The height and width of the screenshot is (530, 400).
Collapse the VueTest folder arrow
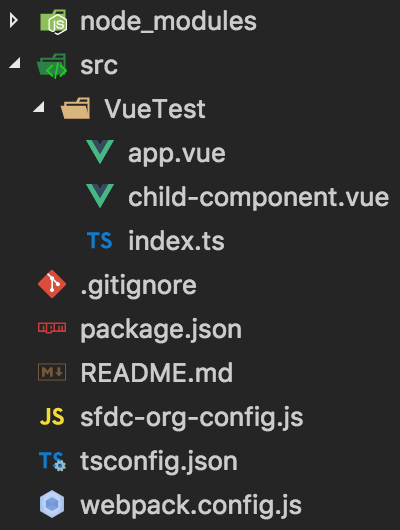click(39, 107)
